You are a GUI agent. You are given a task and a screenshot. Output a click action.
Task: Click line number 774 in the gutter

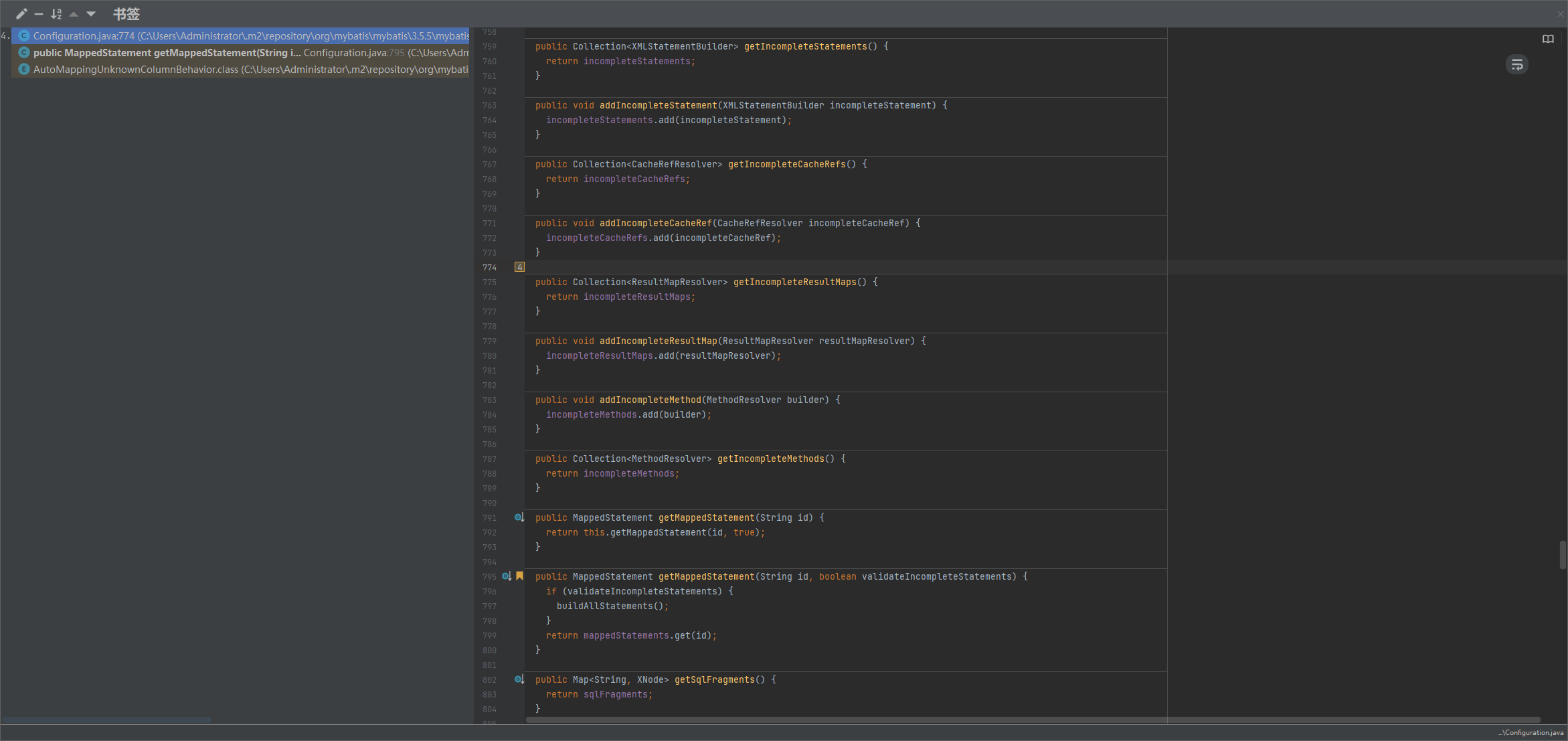[x=489, y=267]
